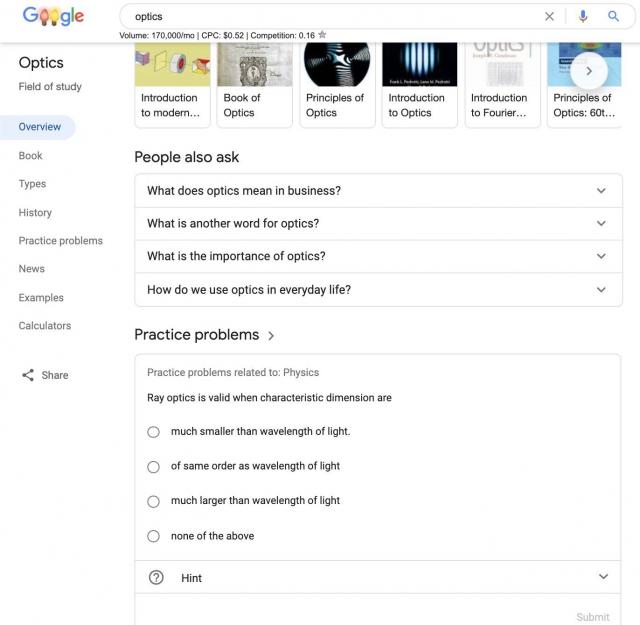Select "much smaller than wavelength of light" option
Viewport: 640px width, 625px height.
153,432
